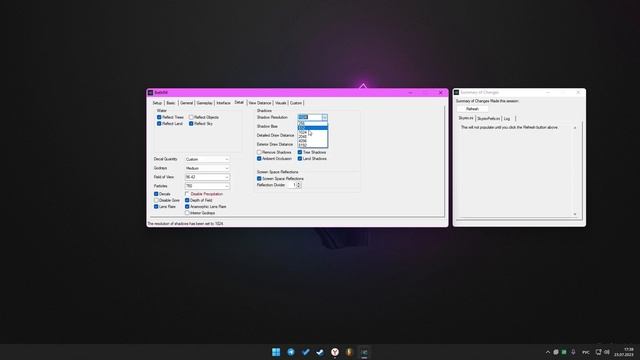Click scrollbar up arrow in Summary window
This screenshot has height=360, width=640.
pyautogui.click(x=575, y=128)
